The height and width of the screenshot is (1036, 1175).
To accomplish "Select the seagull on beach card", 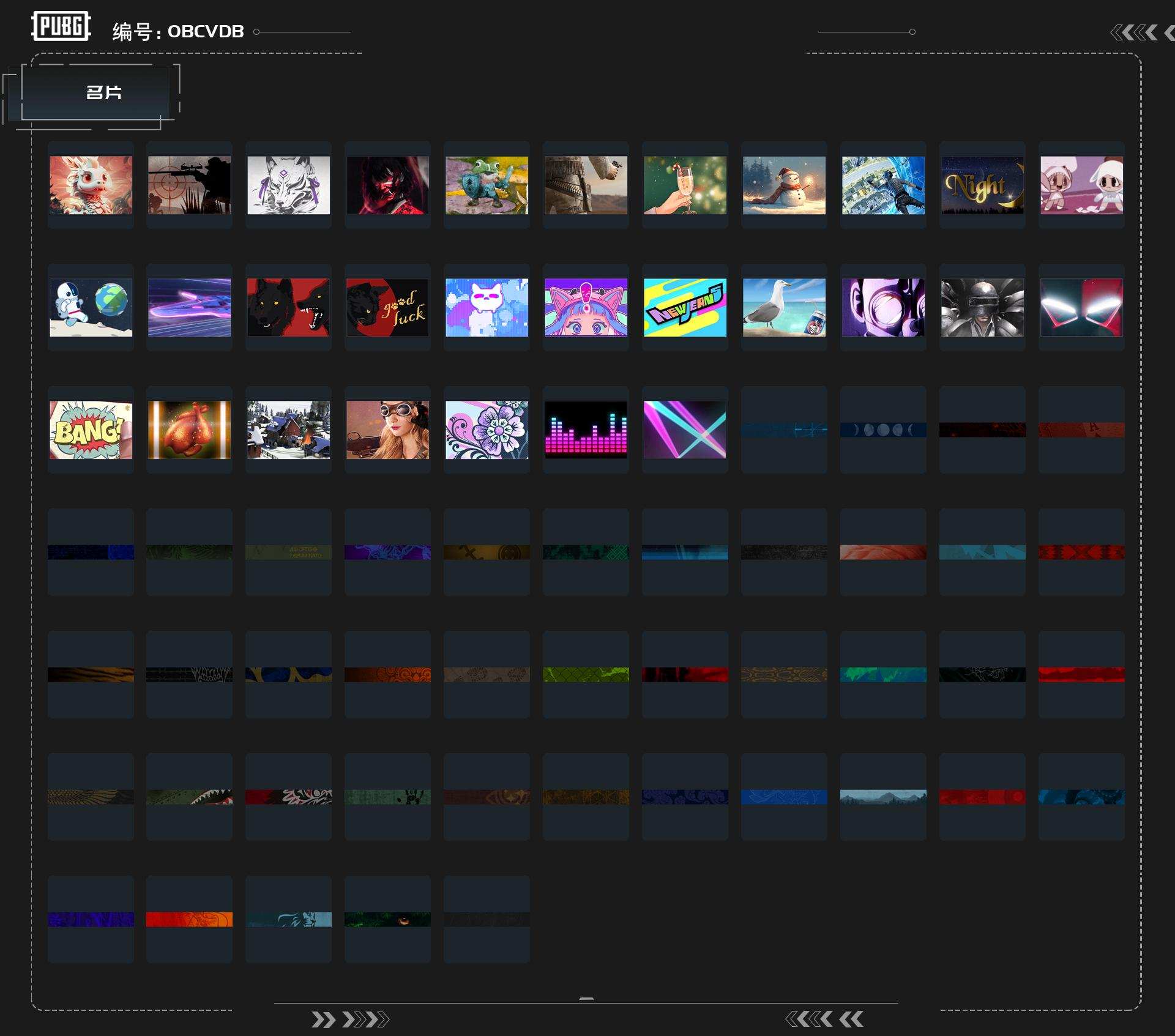I will 784,307.
